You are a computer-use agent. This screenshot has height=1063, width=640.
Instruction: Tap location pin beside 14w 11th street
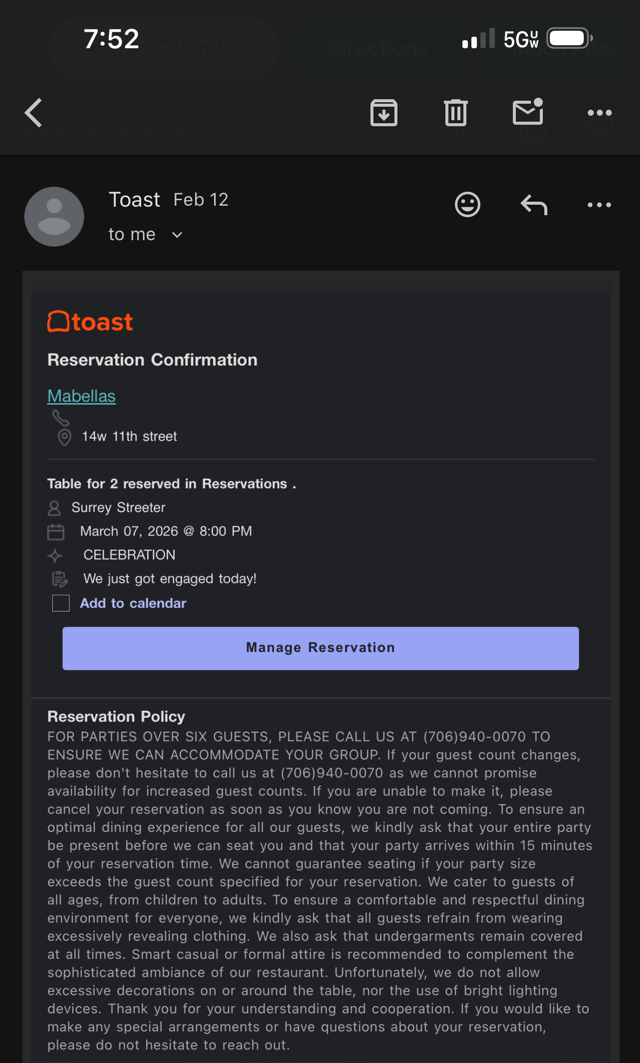click(x=64, y=437)
